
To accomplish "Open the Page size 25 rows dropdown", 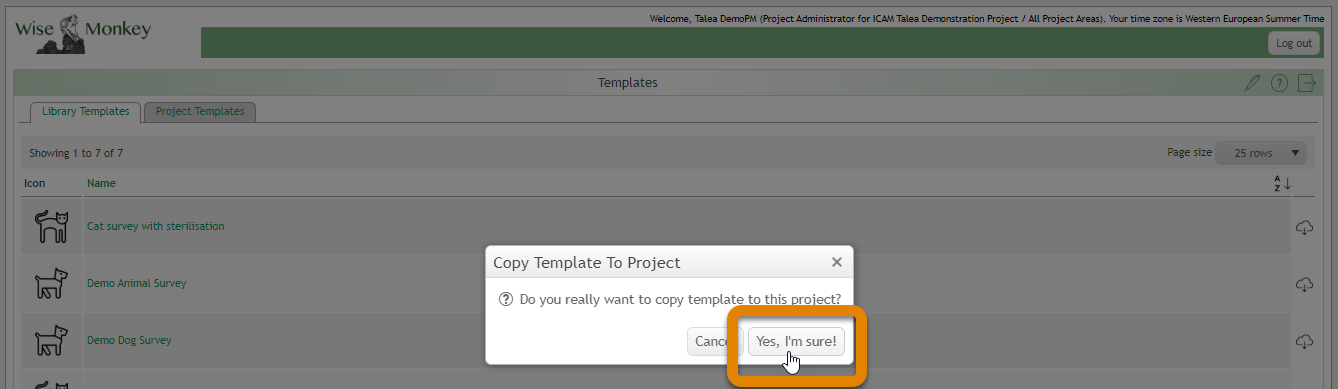I will click(1260, 153).
